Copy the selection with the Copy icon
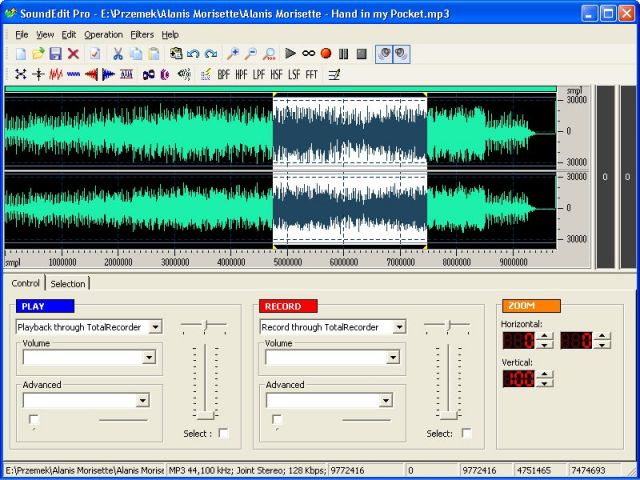This screenshot has width=640, height=480. 136,54
